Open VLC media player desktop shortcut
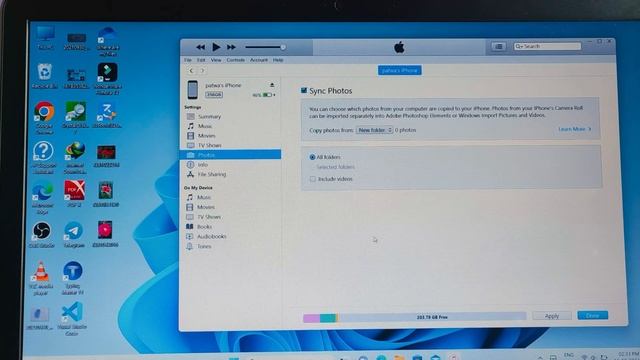The image size is (640, 360). click(x=41, y=278)
